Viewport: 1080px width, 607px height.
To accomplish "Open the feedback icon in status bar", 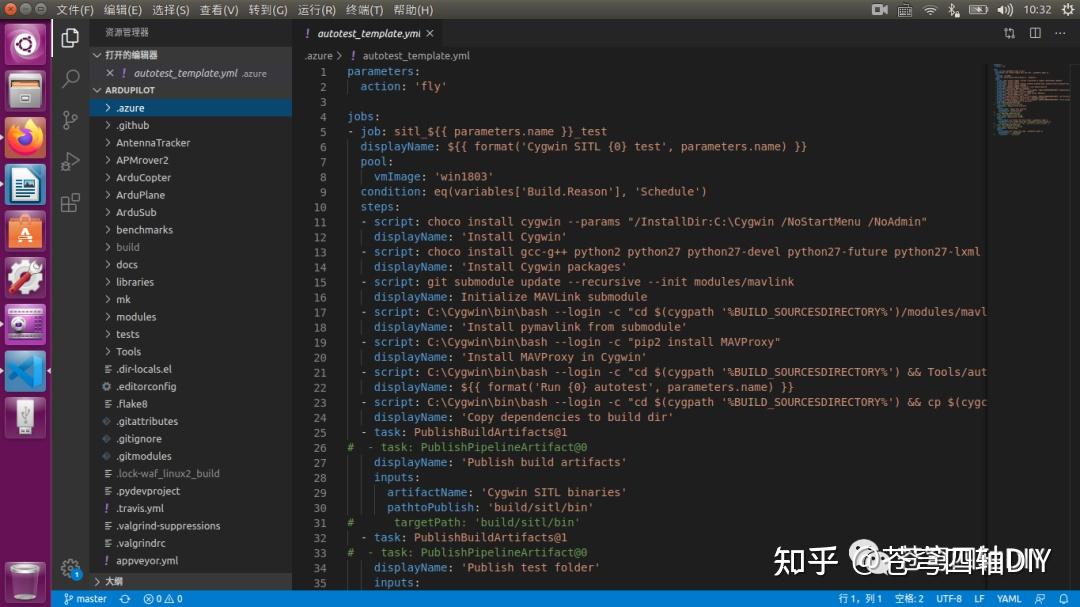I will (x=1040, y=599).
